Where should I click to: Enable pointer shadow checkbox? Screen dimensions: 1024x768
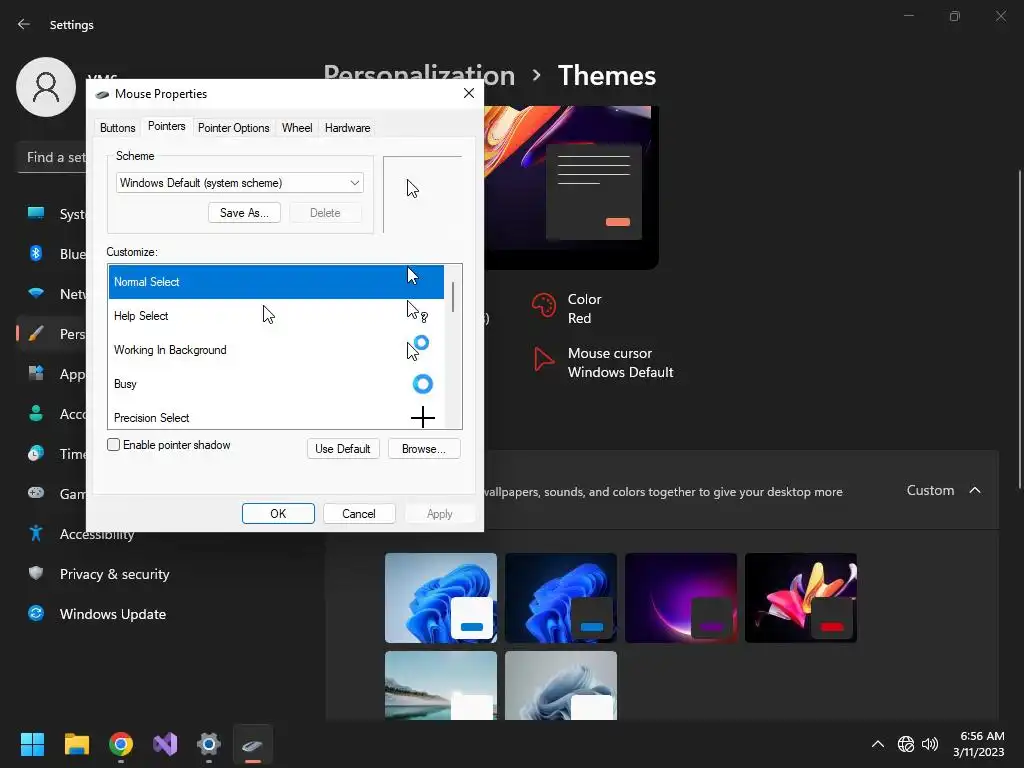click(x=114, y=445)
